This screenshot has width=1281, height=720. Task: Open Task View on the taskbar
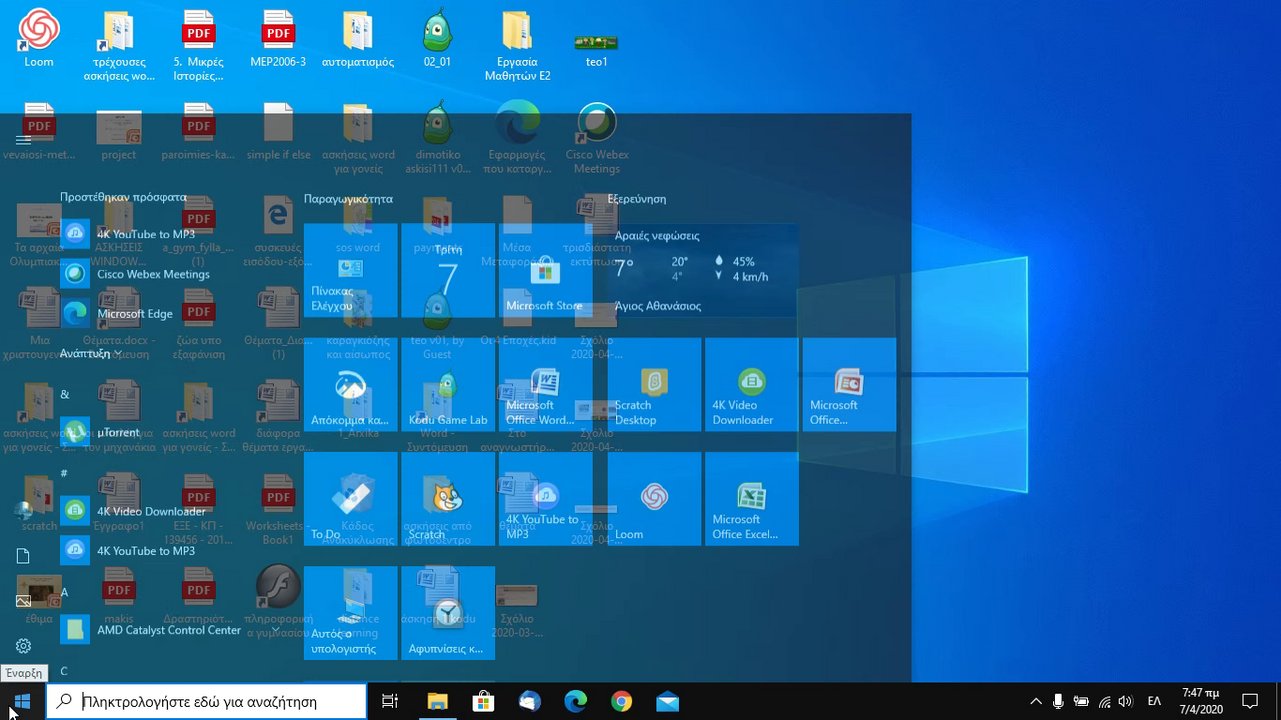coord(391,702)
